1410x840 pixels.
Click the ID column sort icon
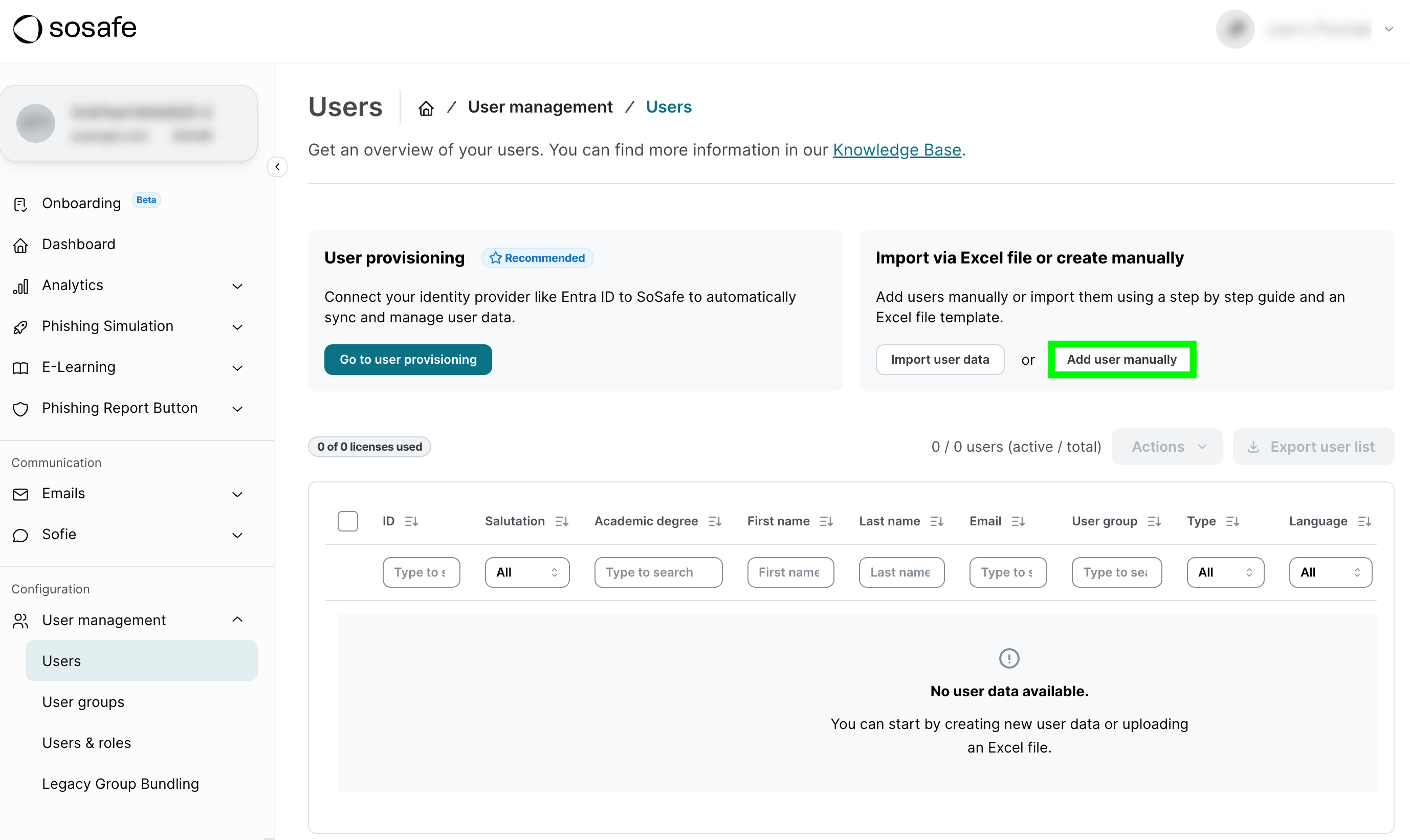pyautogui.click(x=411, y=521)
